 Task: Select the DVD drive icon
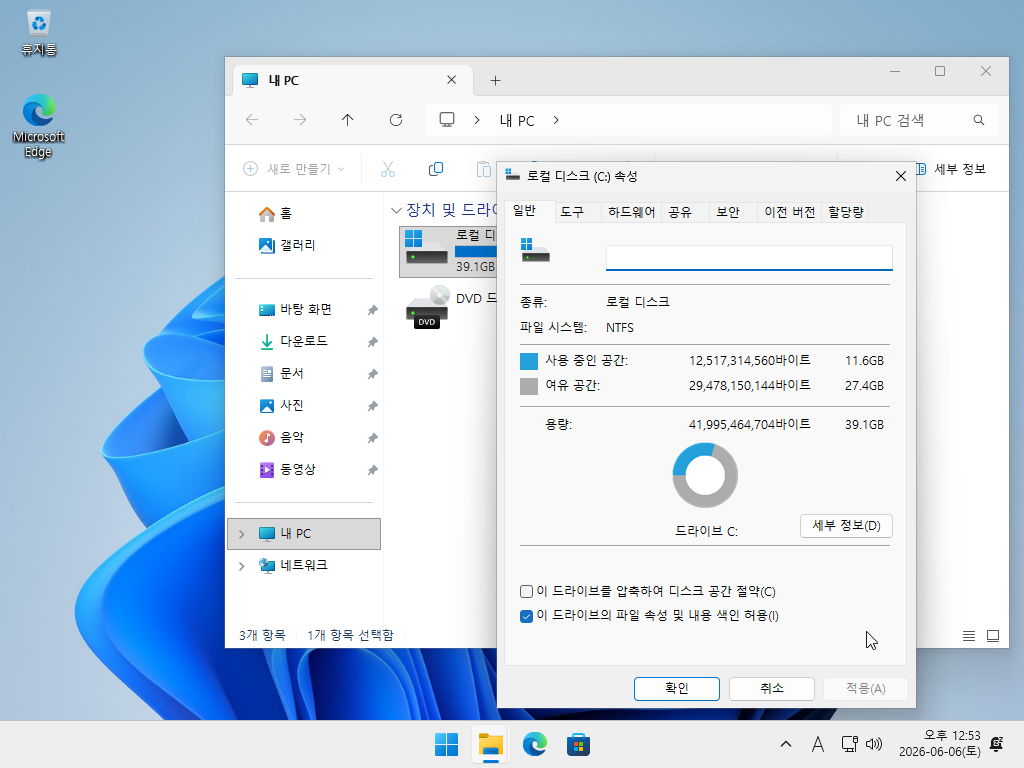[427, 306]
